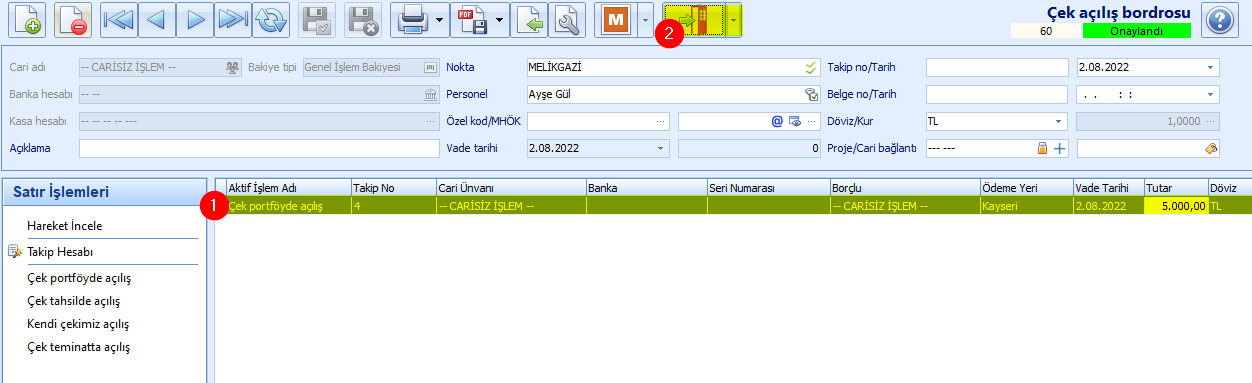1252x383 pixels.
Task: Click the ellipsis button in the MHÖK field
Action: point(811,121)
